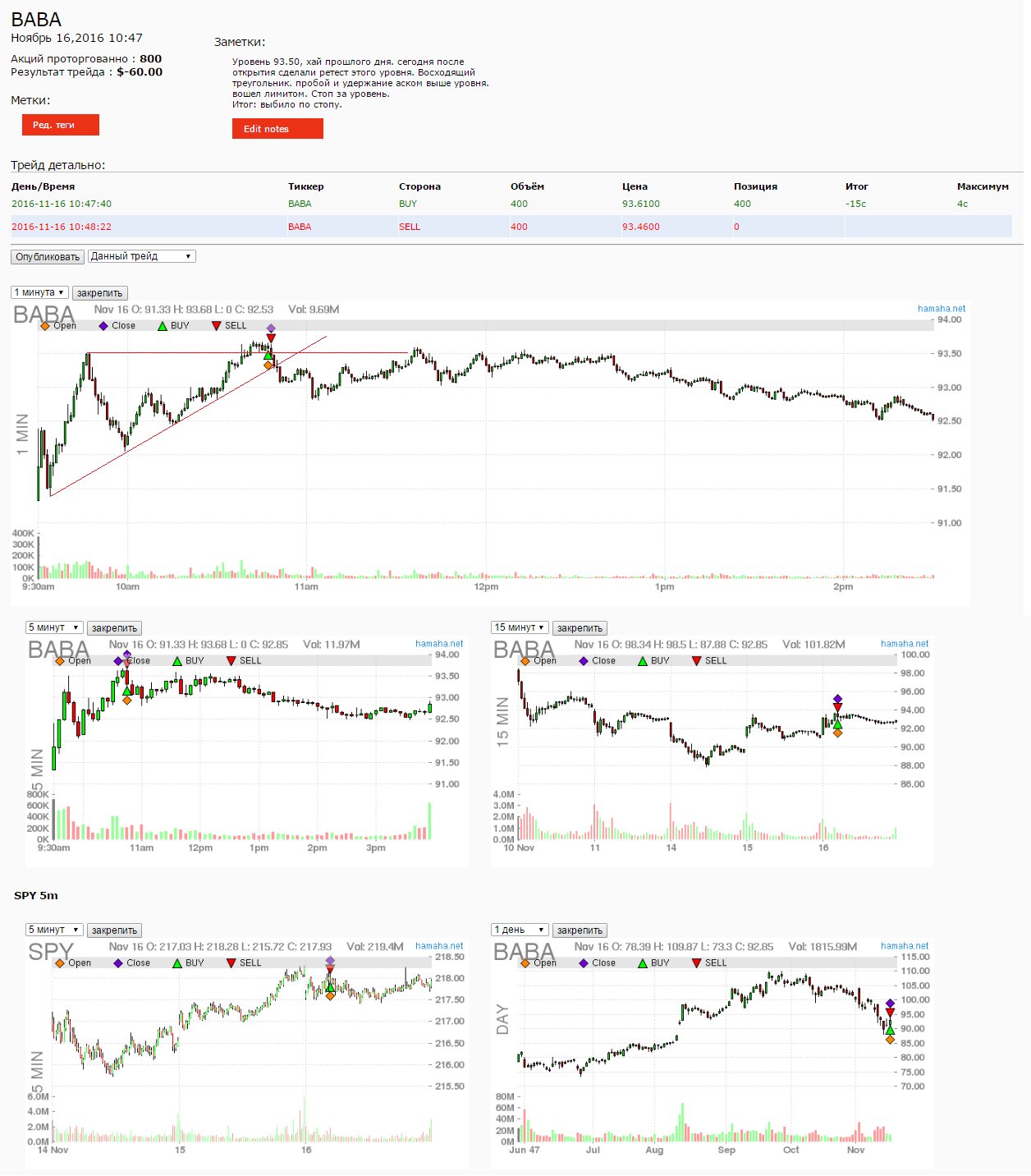
Task: Click the orange Open legend icon on 1 MIN chart
Action: click(x=45, y=326)
